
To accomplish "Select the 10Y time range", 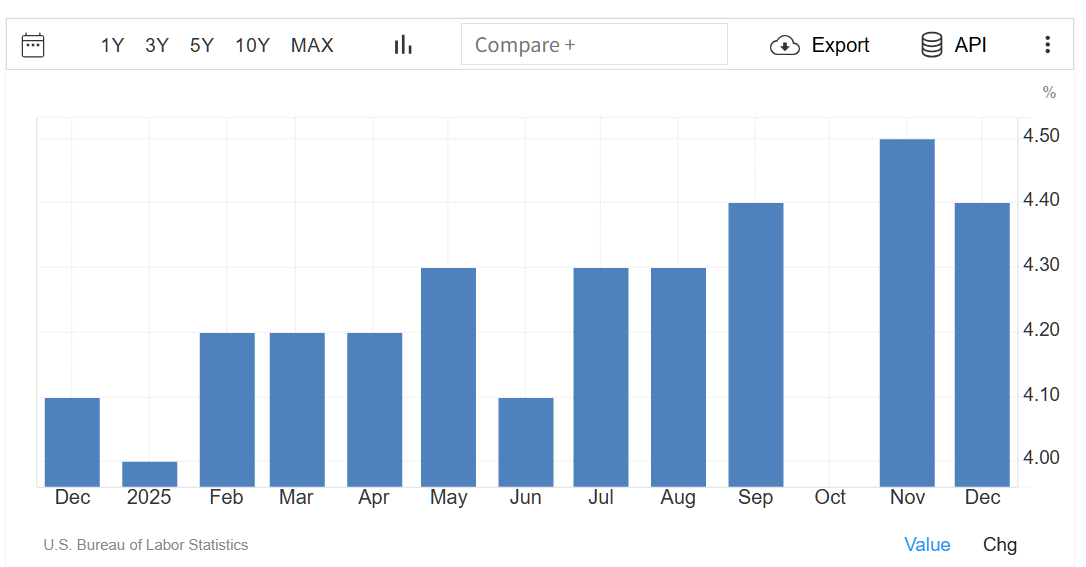I will 252,45.
